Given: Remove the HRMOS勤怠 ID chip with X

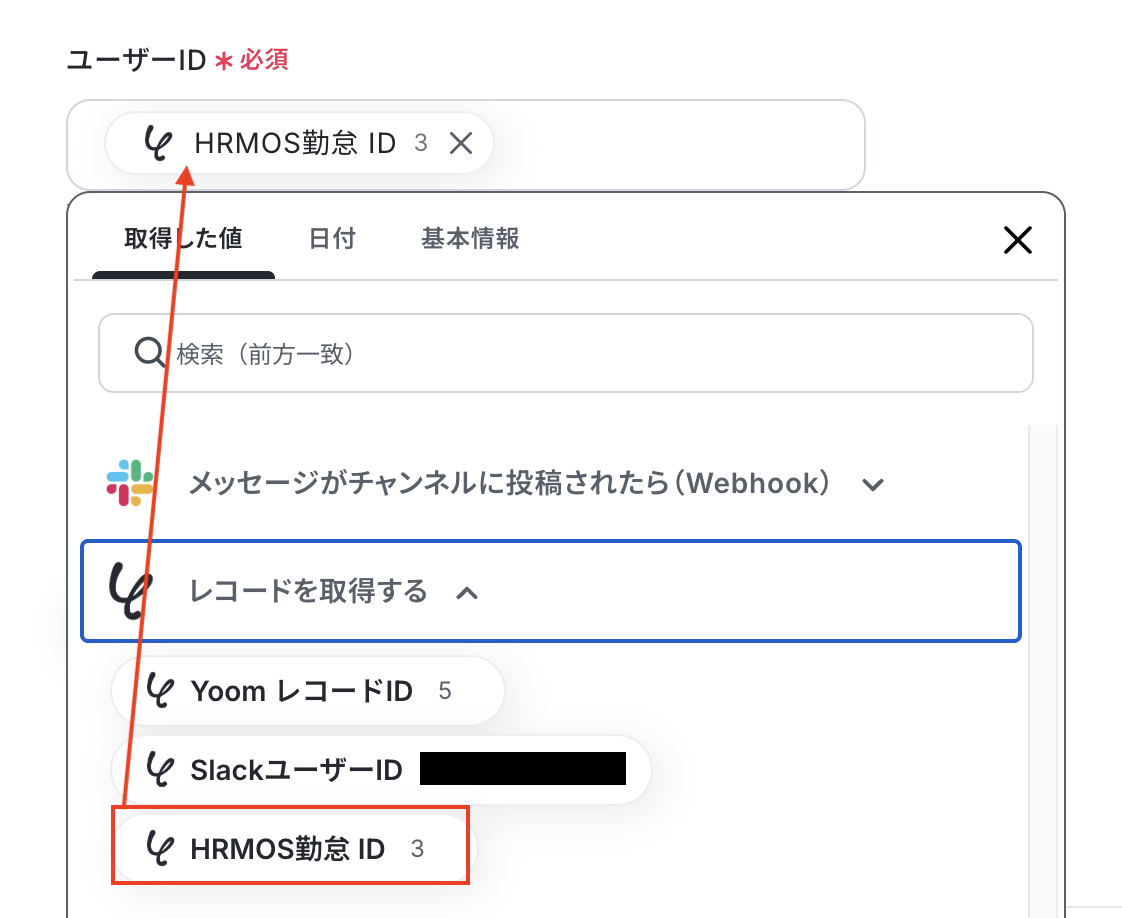Looking at the screenshot, I should (461, 143).
